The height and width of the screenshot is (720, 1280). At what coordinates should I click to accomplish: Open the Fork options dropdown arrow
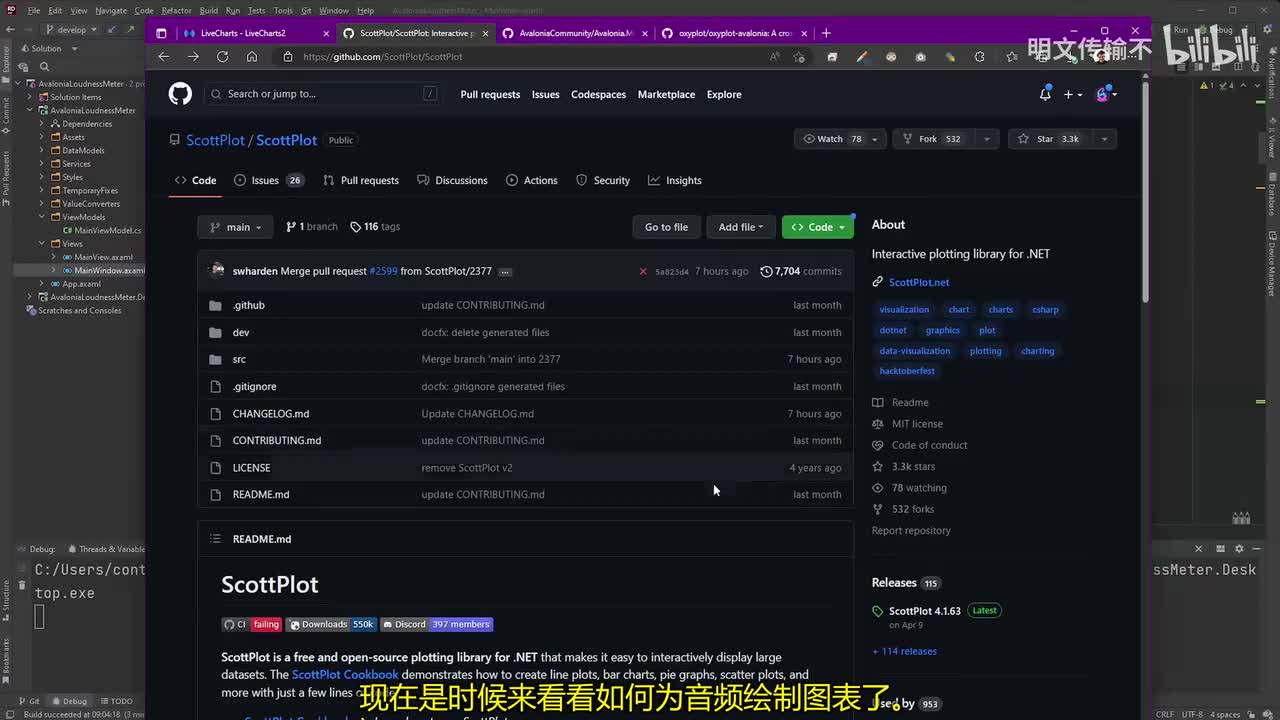tap(986, 139)
